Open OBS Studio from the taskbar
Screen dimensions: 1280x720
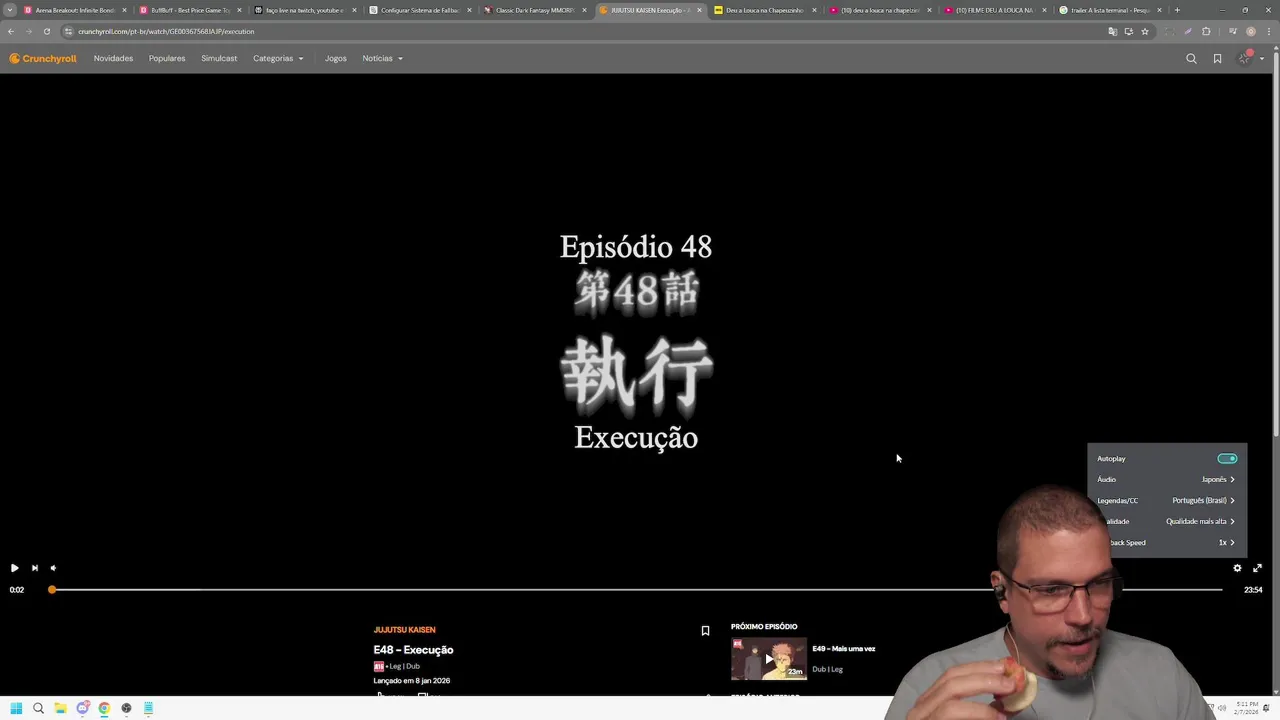[126, 708]
